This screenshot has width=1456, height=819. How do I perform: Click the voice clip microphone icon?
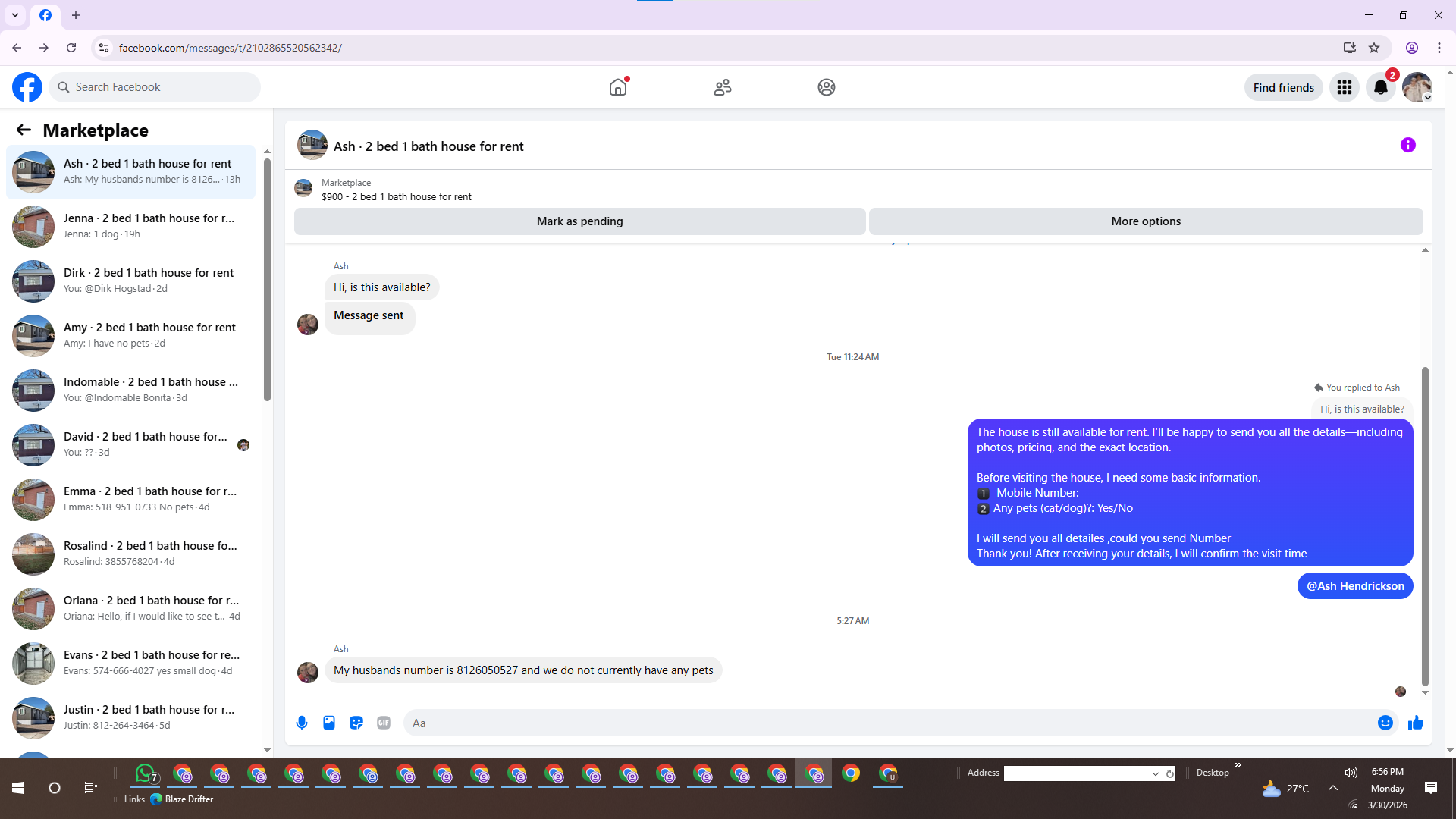[302, 723]
